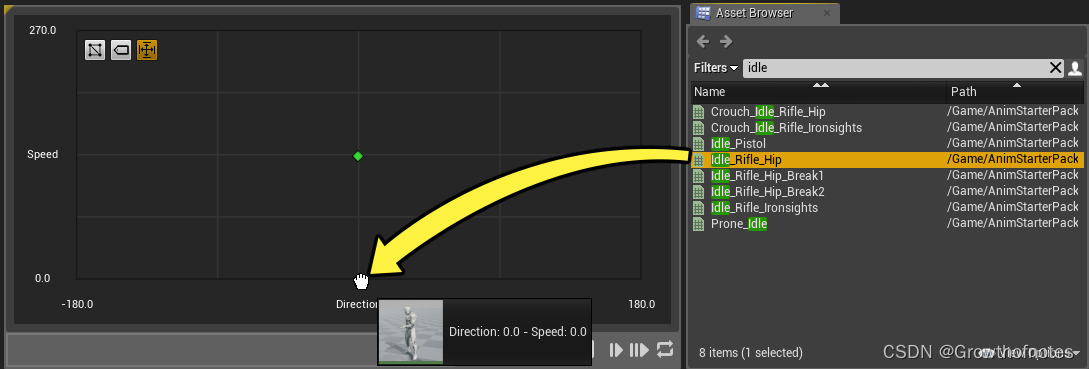This screenshot has width=1089, height=369.
Task: Select the Prone_Idle animation asset
Action: tap(739, 224)
